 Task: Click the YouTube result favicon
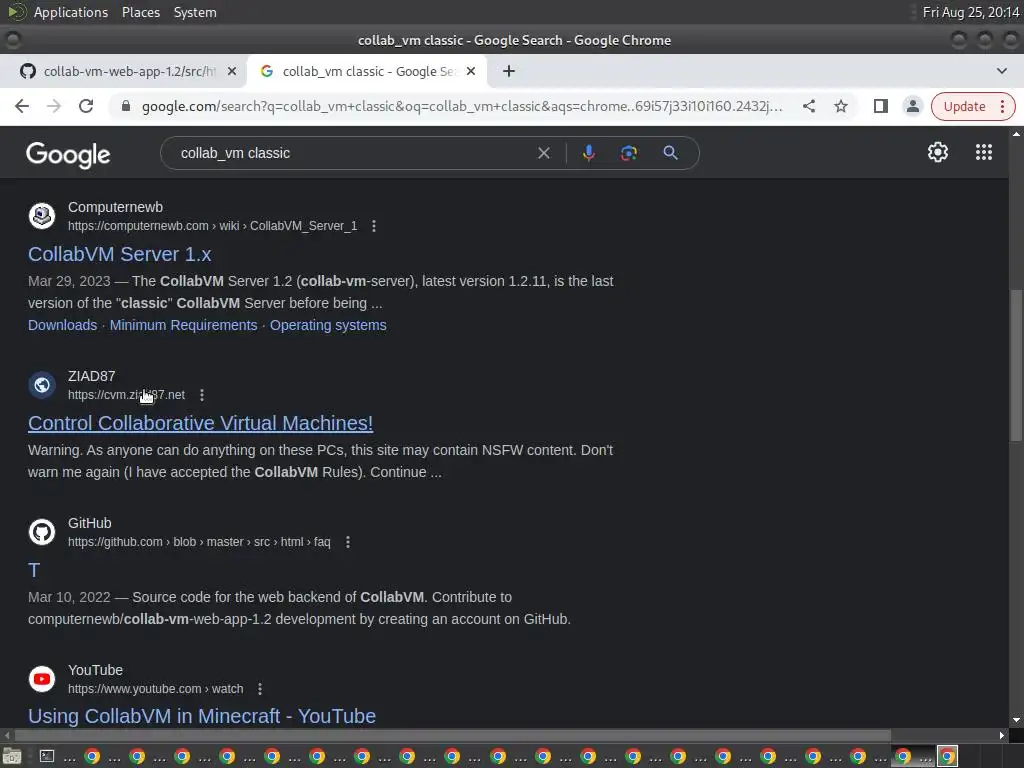pyautogui.click(x=42, y=679)
